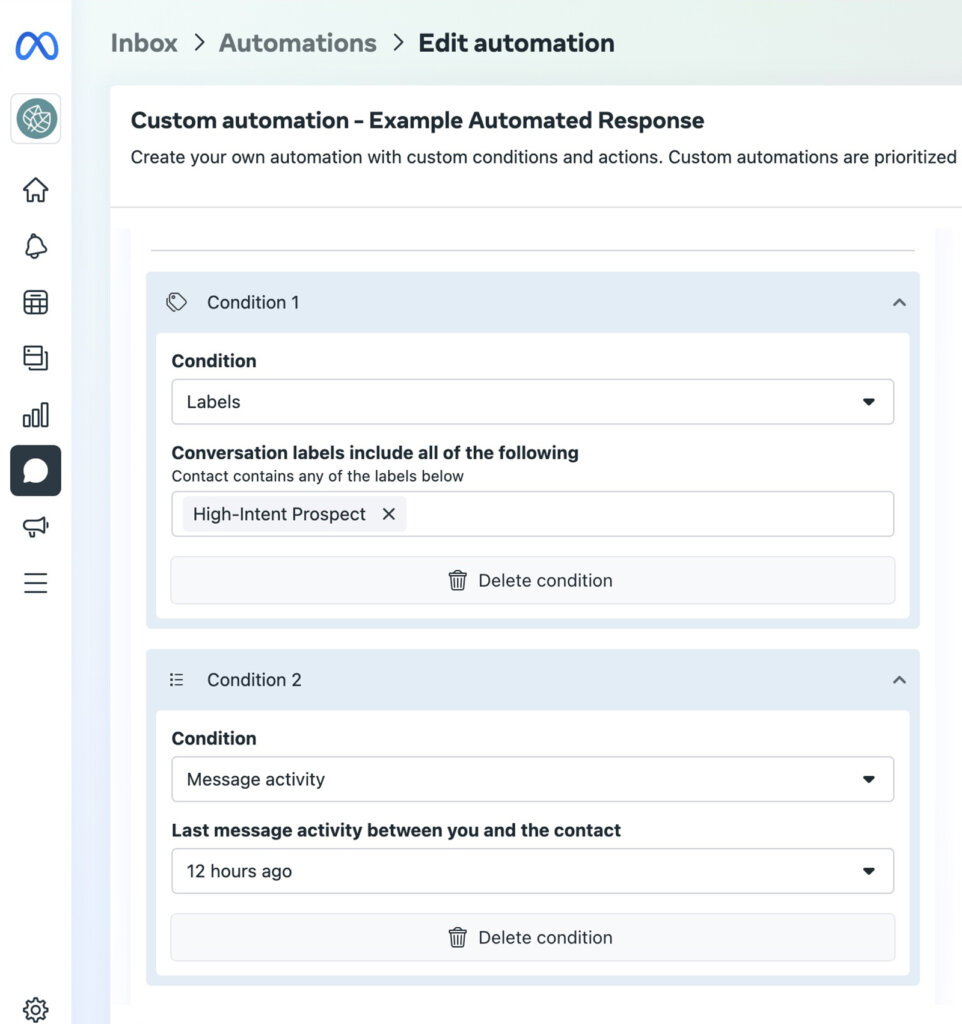
Task: Select the Meta logo icon
Action: click(34, 43)
